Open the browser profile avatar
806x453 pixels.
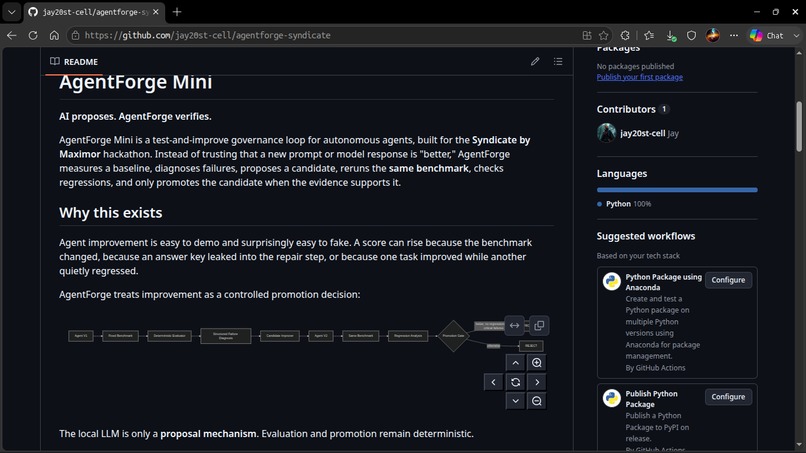[x=712, y=35]
